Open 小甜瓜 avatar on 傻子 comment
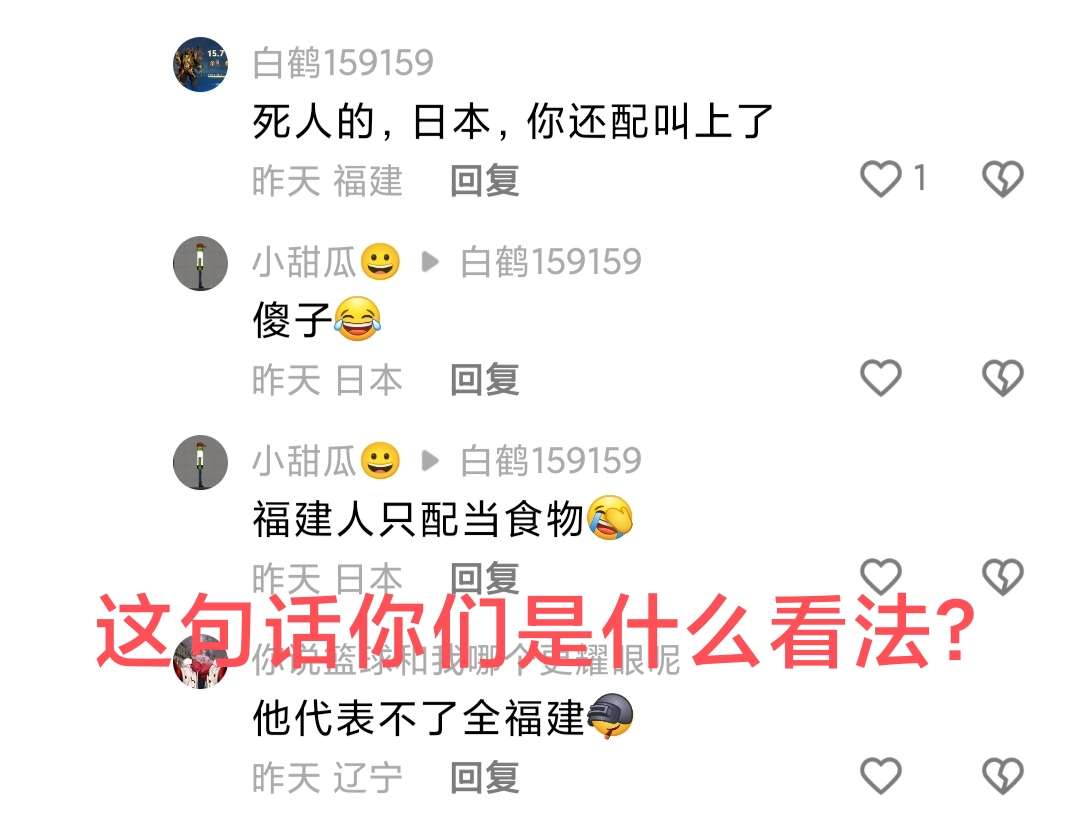 coord(200,263)
